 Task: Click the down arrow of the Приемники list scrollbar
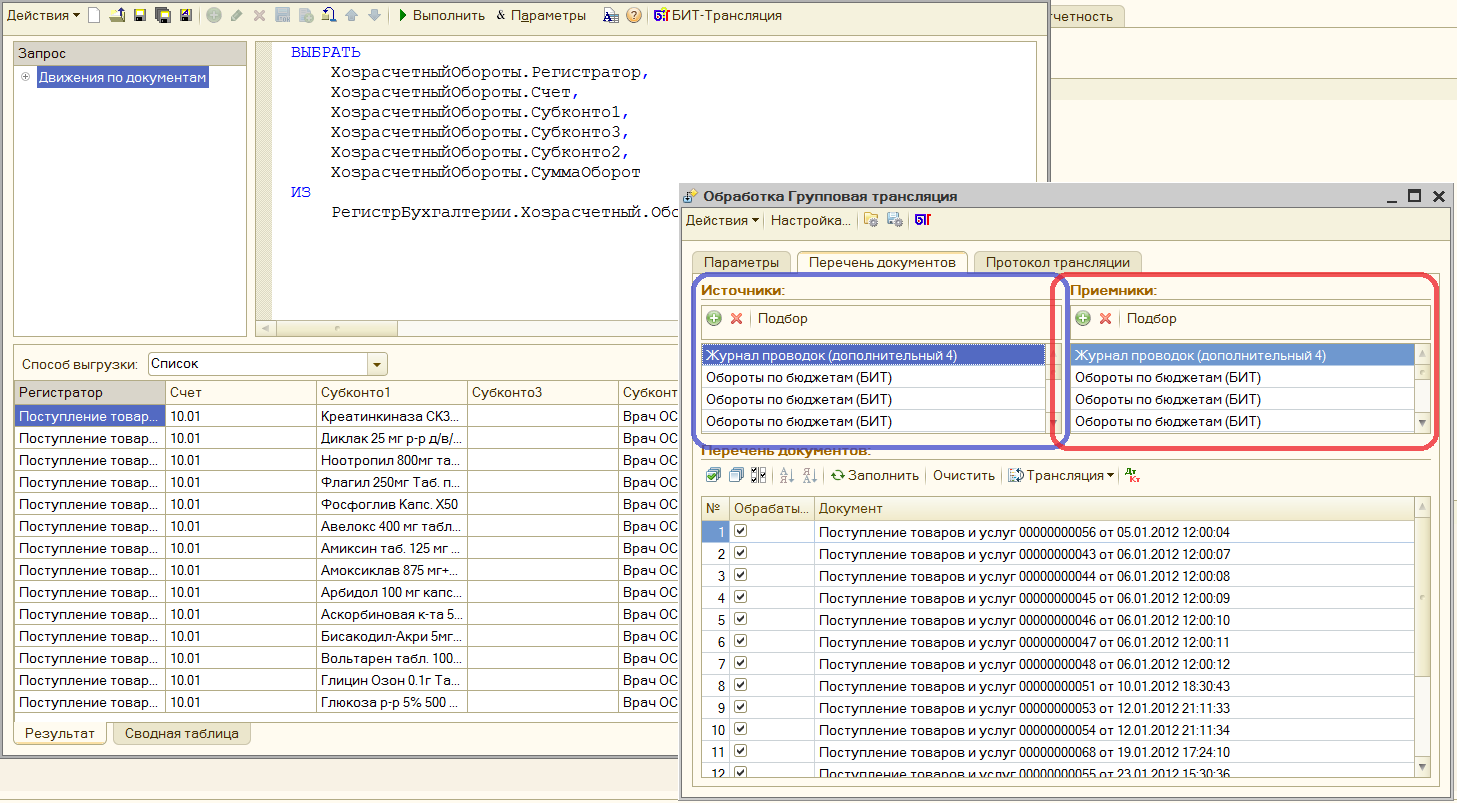[x=1422, y=423]
